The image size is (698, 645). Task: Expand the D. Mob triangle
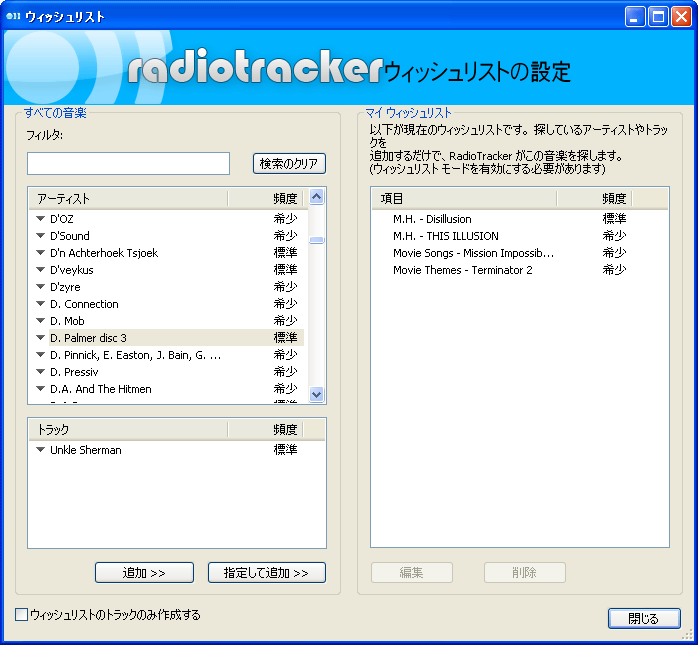tap(41, 320)
